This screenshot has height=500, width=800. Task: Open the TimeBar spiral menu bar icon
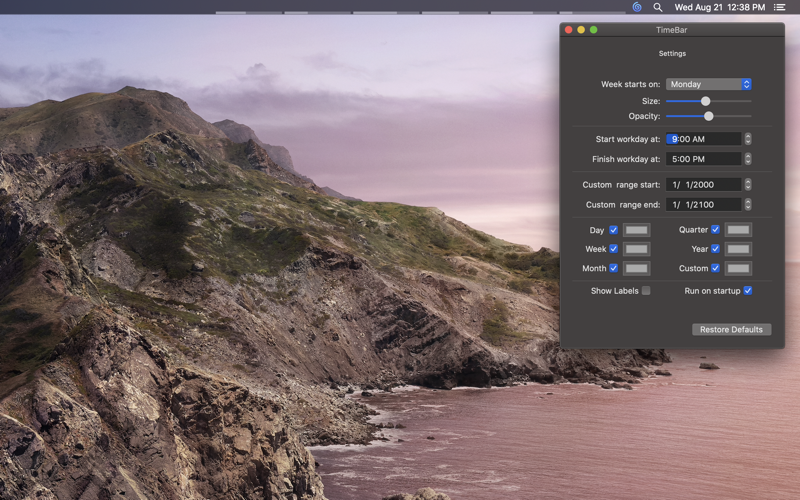(637, 7)
